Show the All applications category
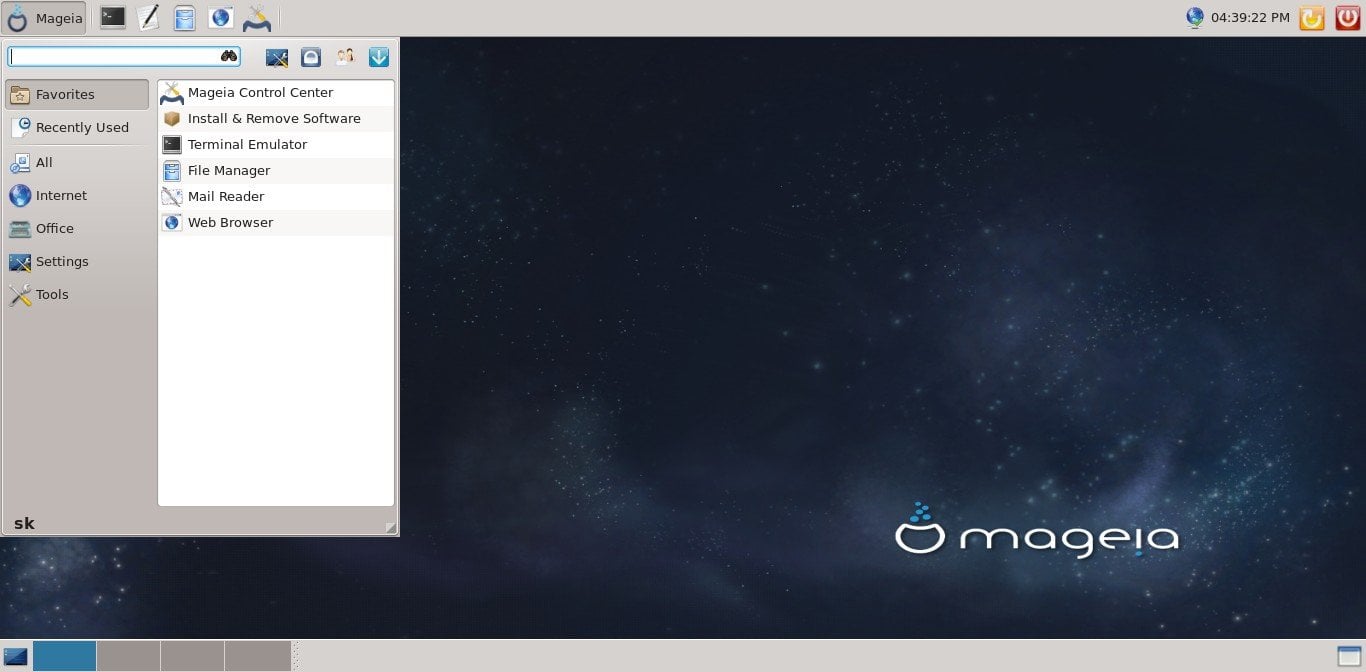The width and height of the screenshot is (1366, 672). [77, 163]
